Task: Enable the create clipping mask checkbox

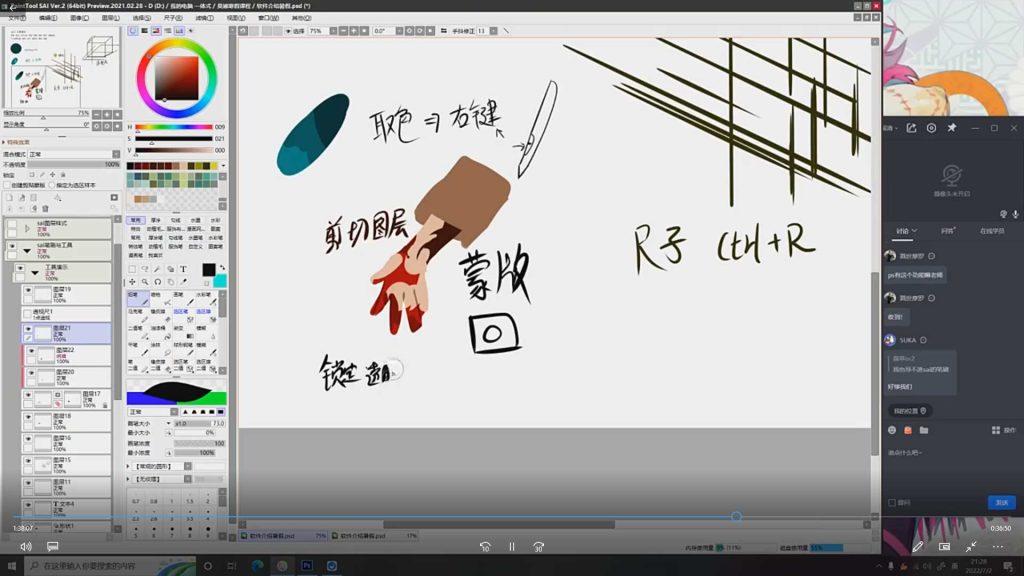Action: (x=7, y=185)
